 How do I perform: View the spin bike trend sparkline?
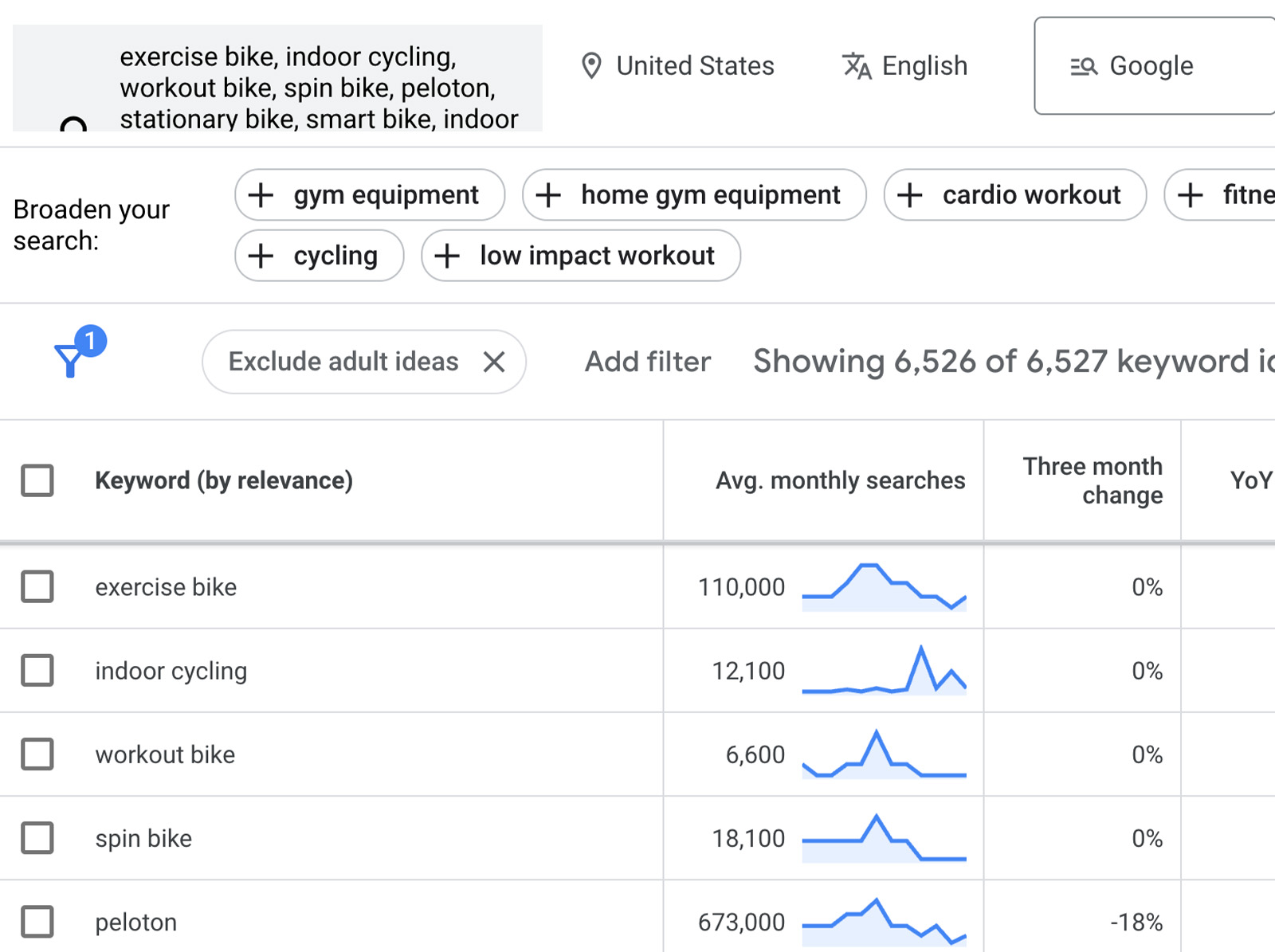coord(884,838)
